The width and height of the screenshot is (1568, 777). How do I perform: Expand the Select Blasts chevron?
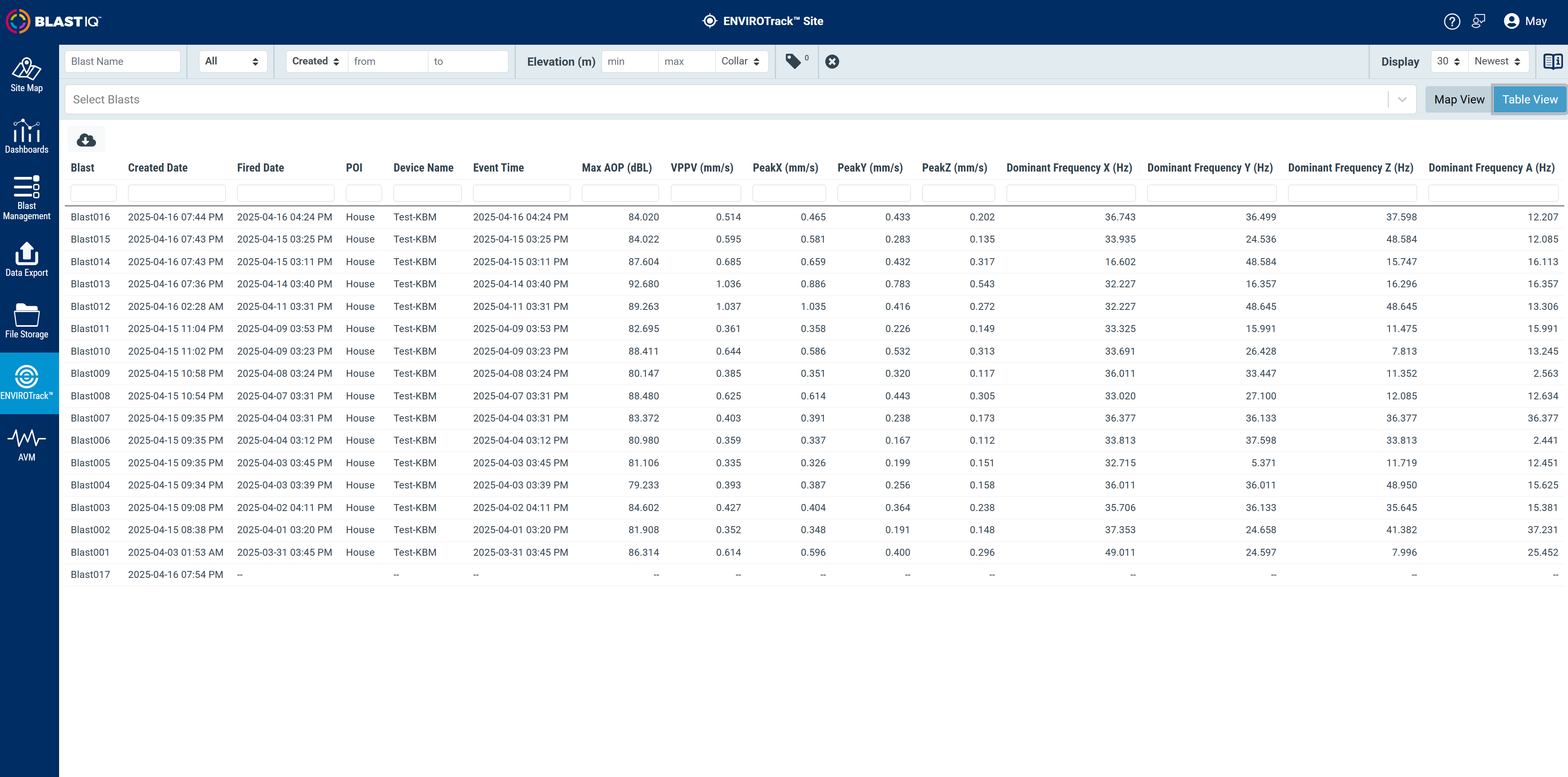1403,100
